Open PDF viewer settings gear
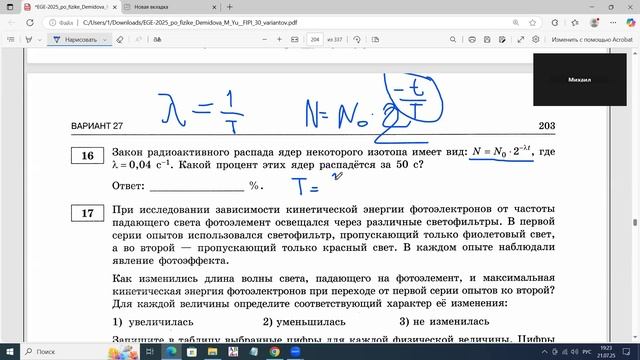 tap(536, 40)
